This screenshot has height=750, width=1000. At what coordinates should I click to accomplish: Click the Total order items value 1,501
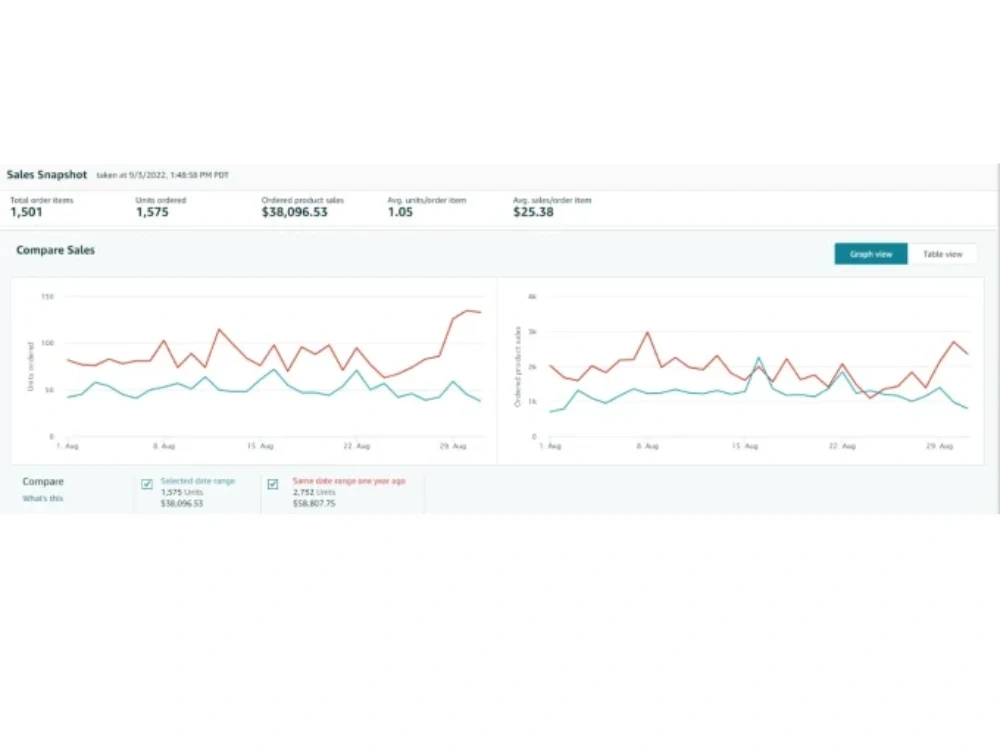pyautogui.click(x=26, y=212)
